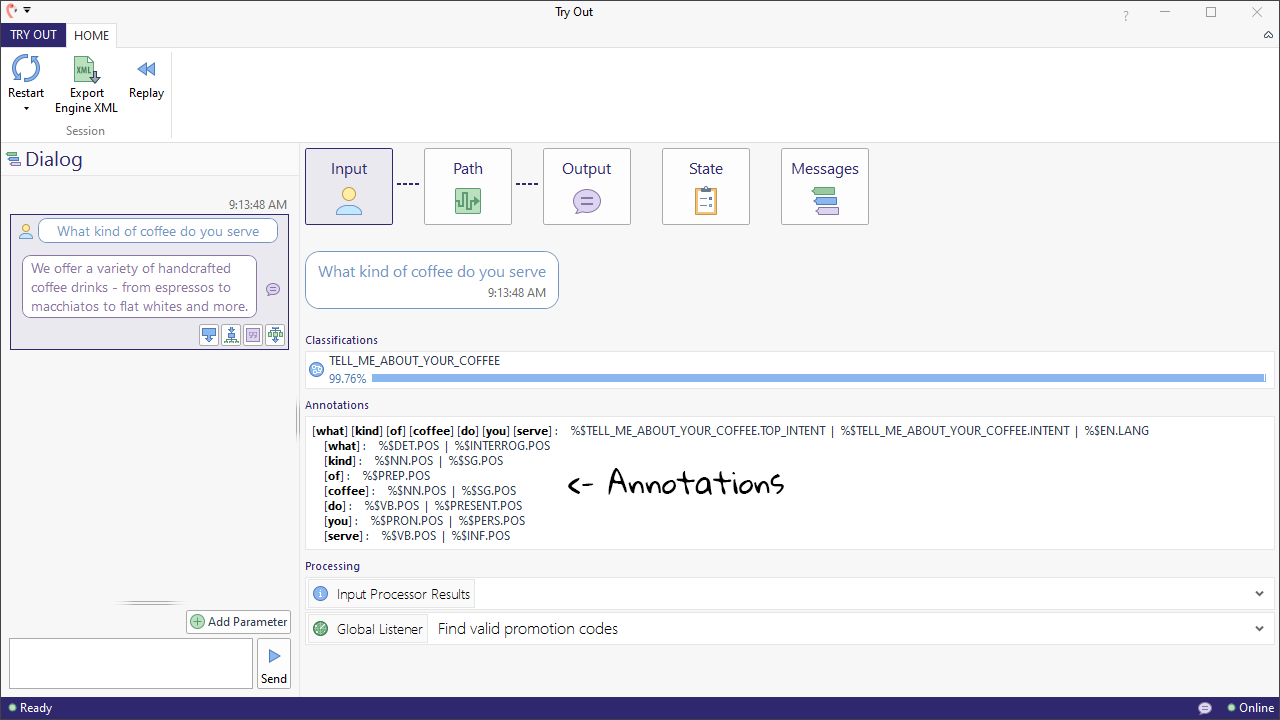Viewport: 1280px width, 720px height.
Task: Expand Input Processor Results section
Action: click(x=1259, y=594)
